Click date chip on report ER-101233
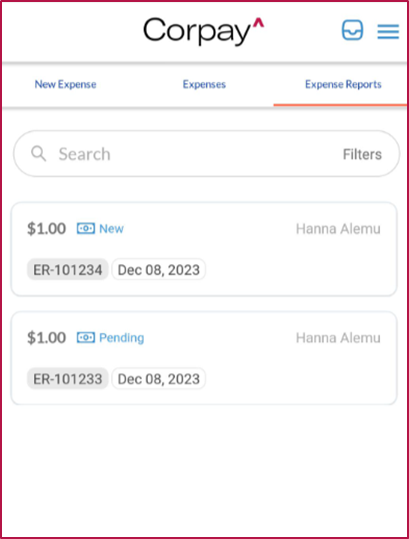Image resolution: width=409 pixels, height=539 pixels. click(159, 379)
